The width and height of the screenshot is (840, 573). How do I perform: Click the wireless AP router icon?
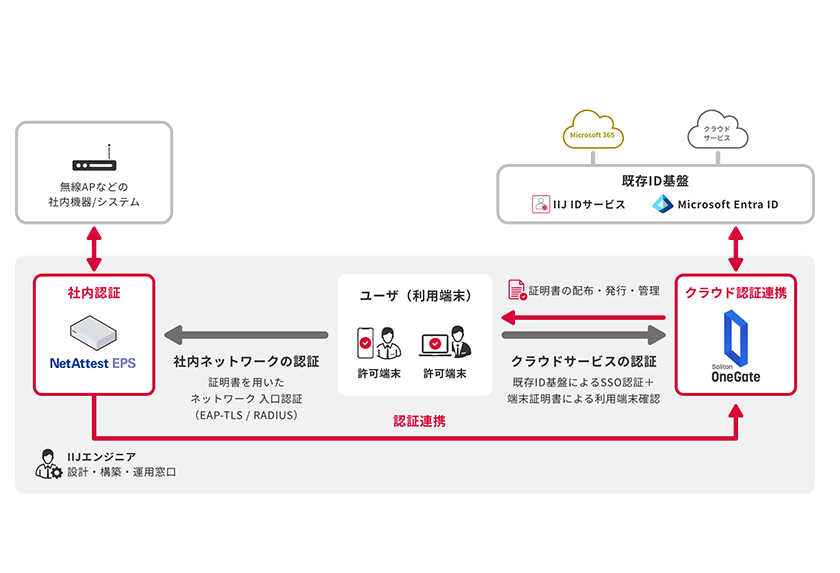point(94,164)
